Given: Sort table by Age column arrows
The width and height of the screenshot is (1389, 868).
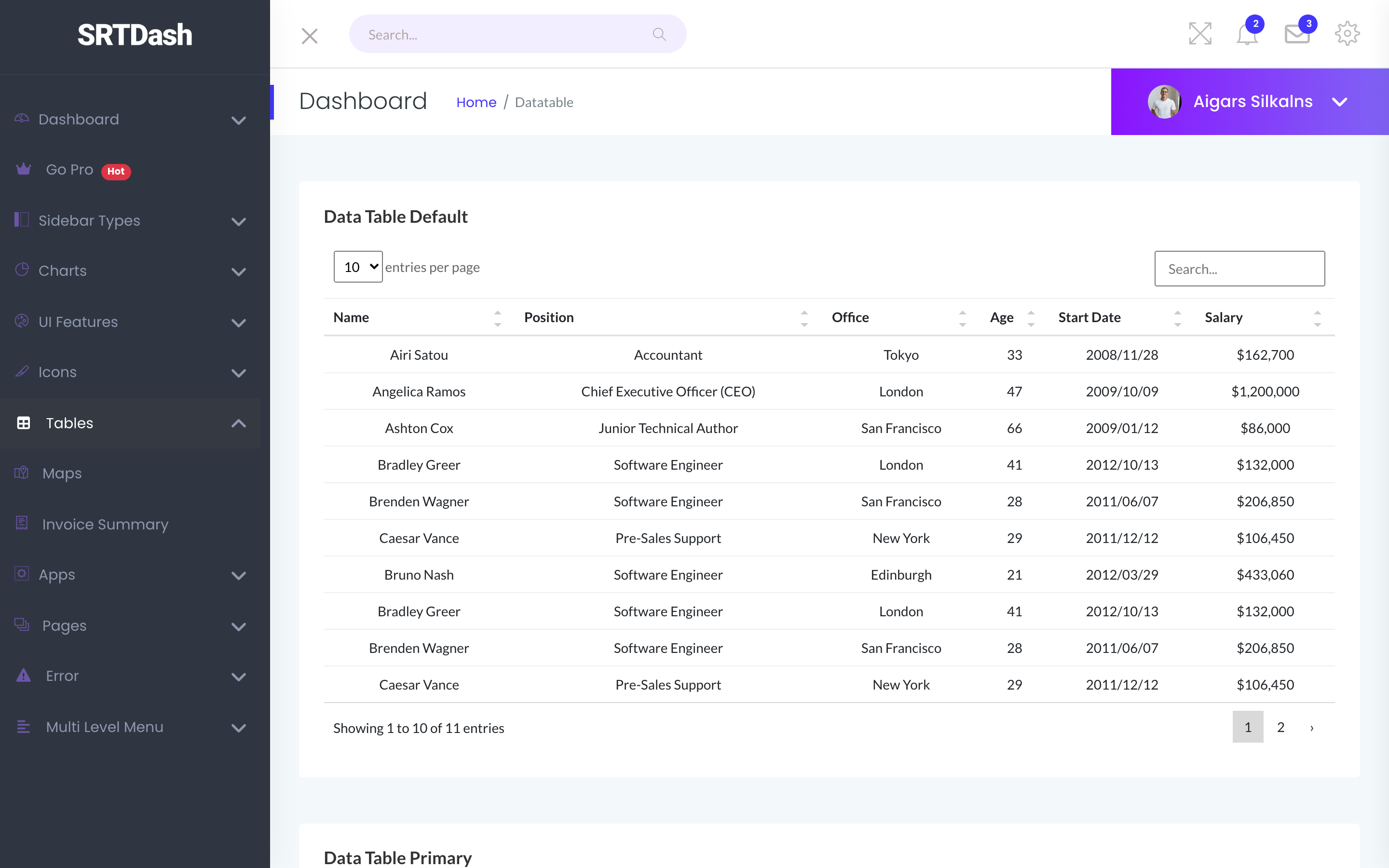Looking at the screenshot, I should [1031, 318].
